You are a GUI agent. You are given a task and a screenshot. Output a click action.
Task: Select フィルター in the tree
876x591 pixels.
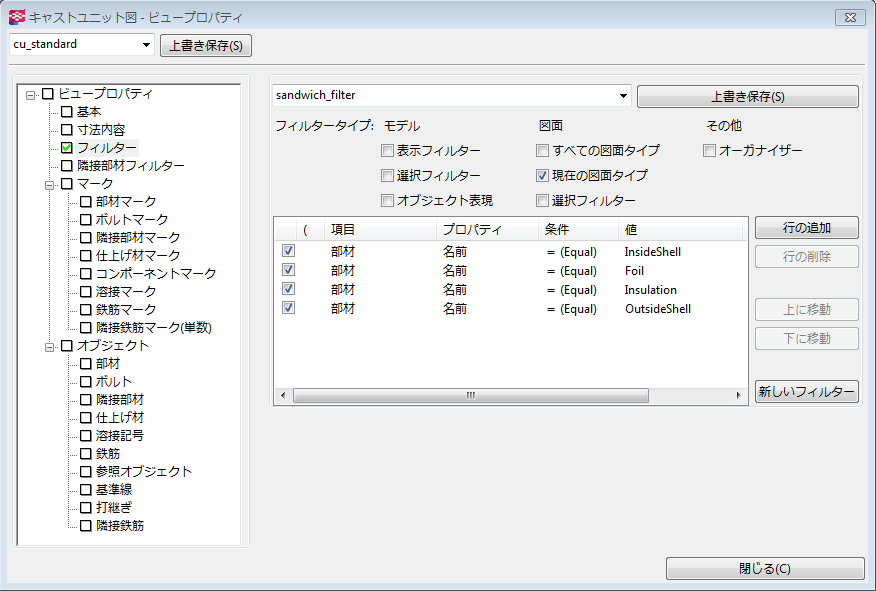point(107,148)
